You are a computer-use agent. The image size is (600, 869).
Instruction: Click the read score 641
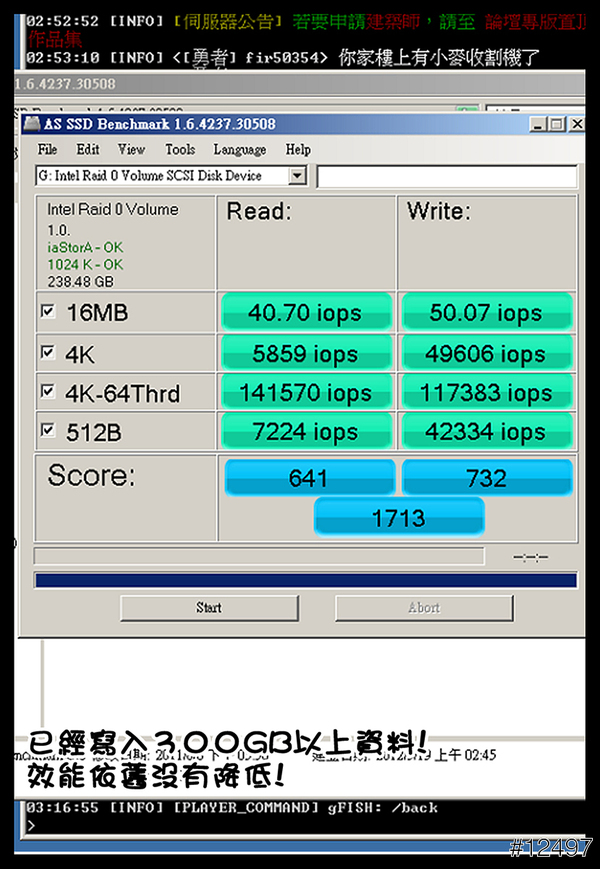tap(309, 477)
